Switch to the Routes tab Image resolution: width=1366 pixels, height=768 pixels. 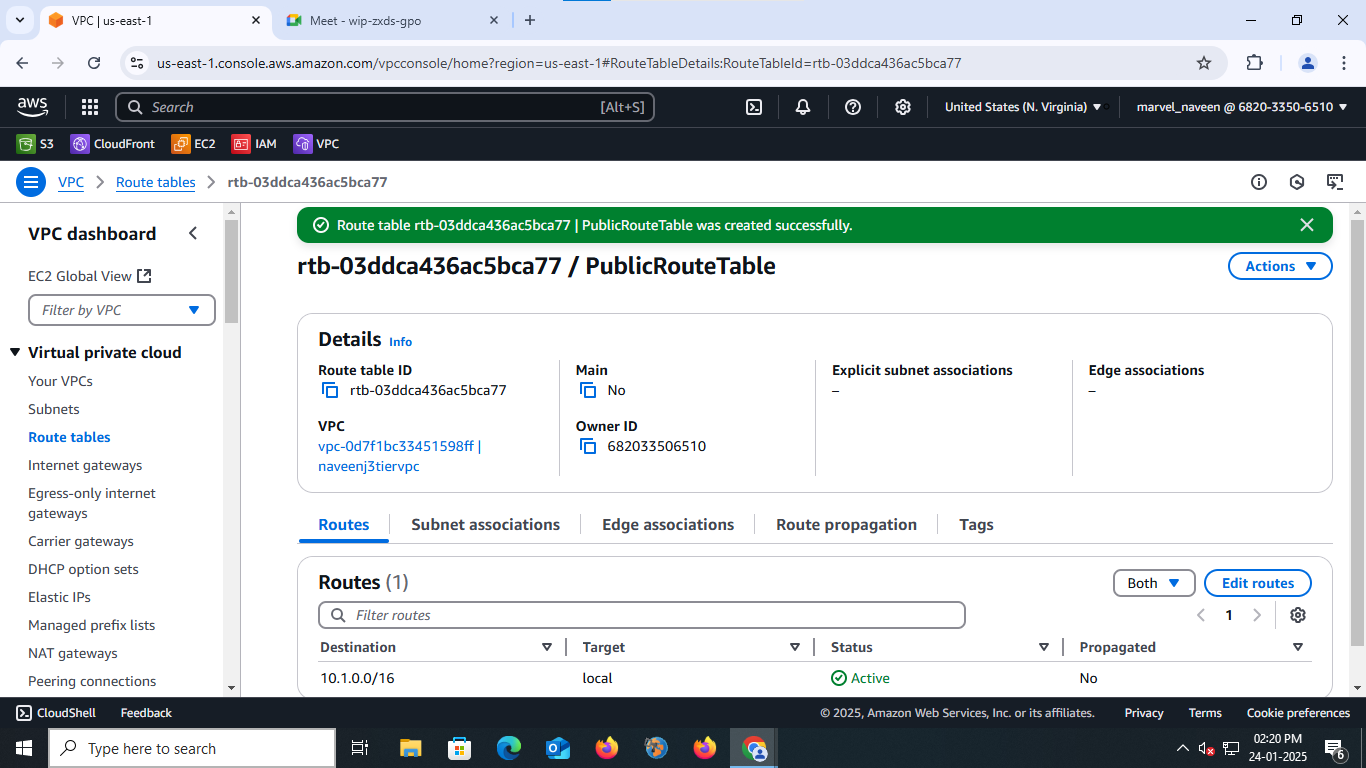click(x=344, y=524)
